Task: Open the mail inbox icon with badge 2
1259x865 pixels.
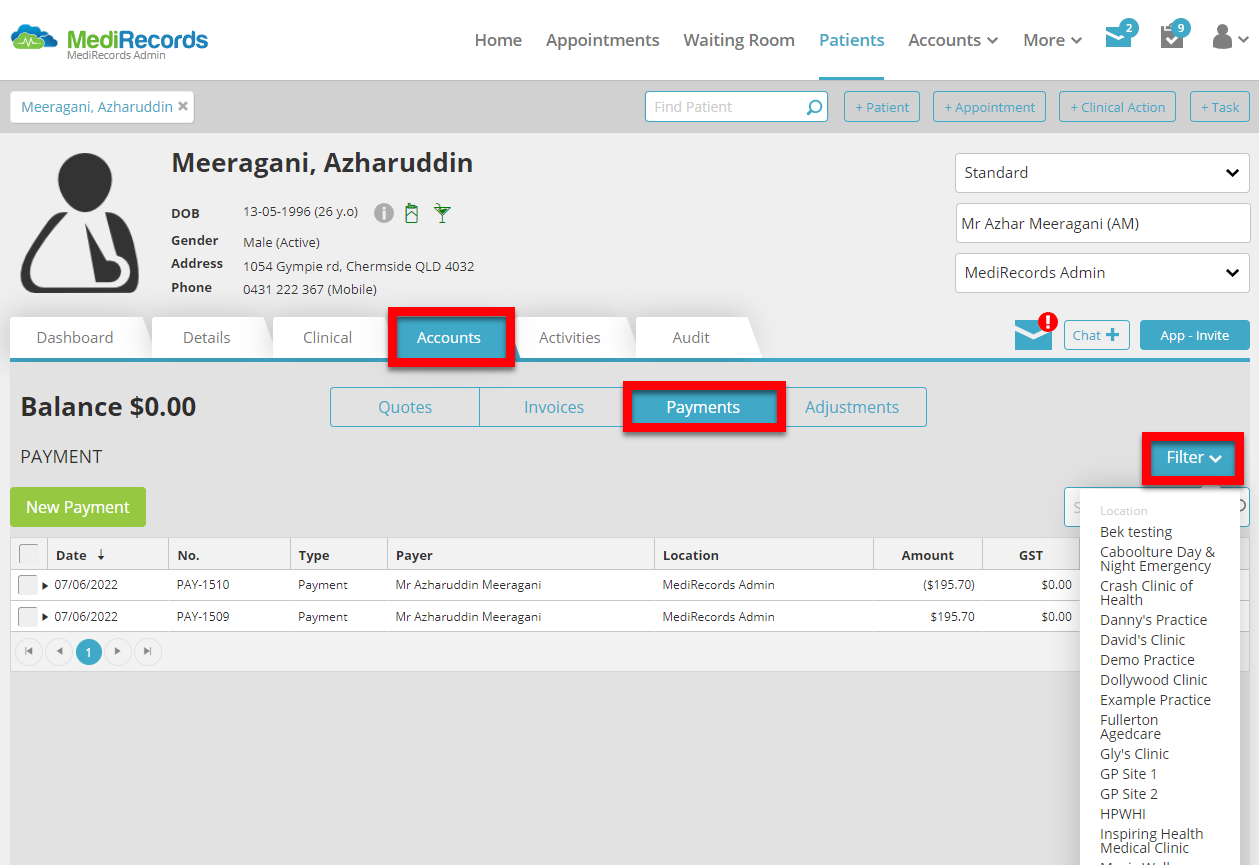Action: pos(1119,37)
